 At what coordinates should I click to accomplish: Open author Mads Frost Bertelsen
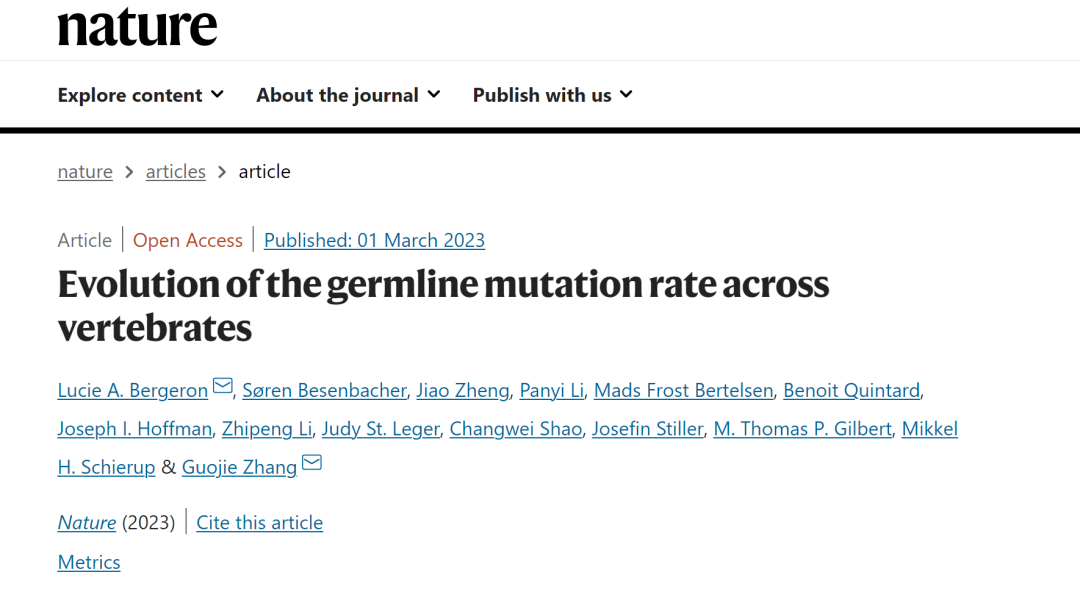tap(683, 390)
